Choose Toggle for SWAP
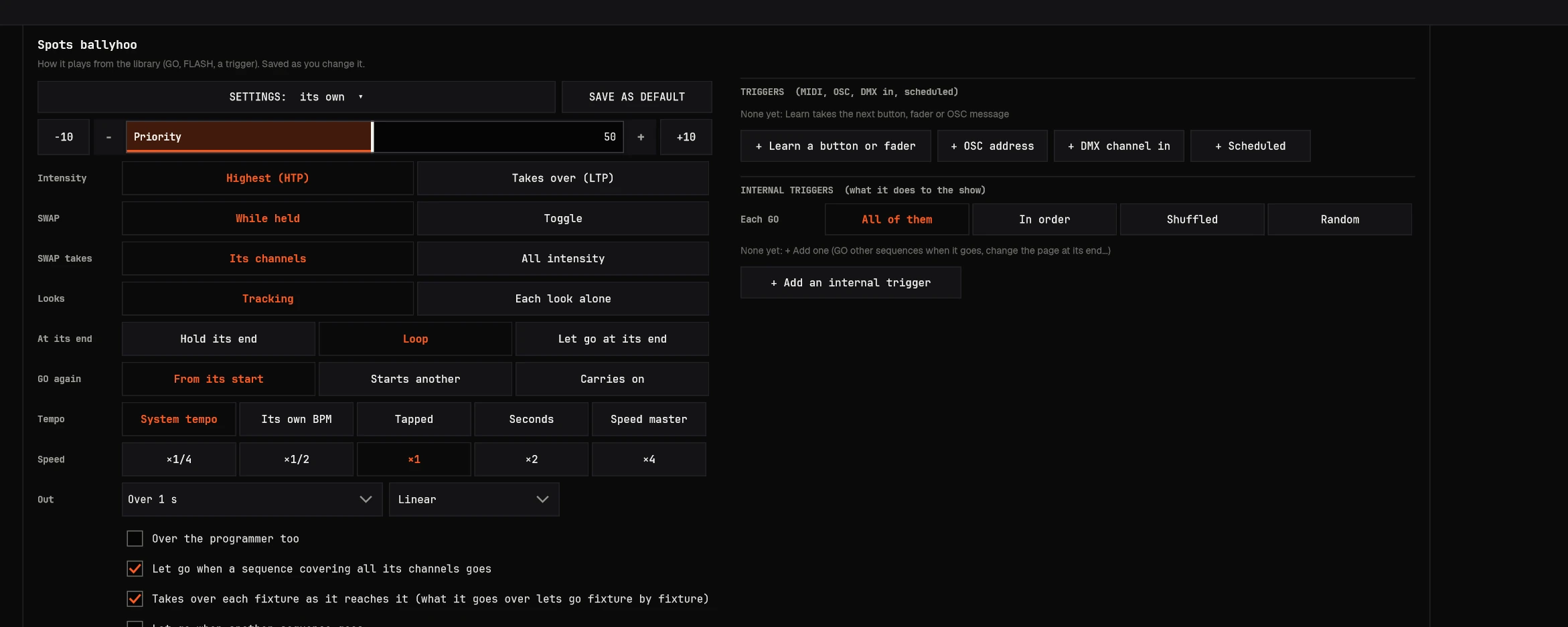The image size is (1568, 627). click(563, 218)
